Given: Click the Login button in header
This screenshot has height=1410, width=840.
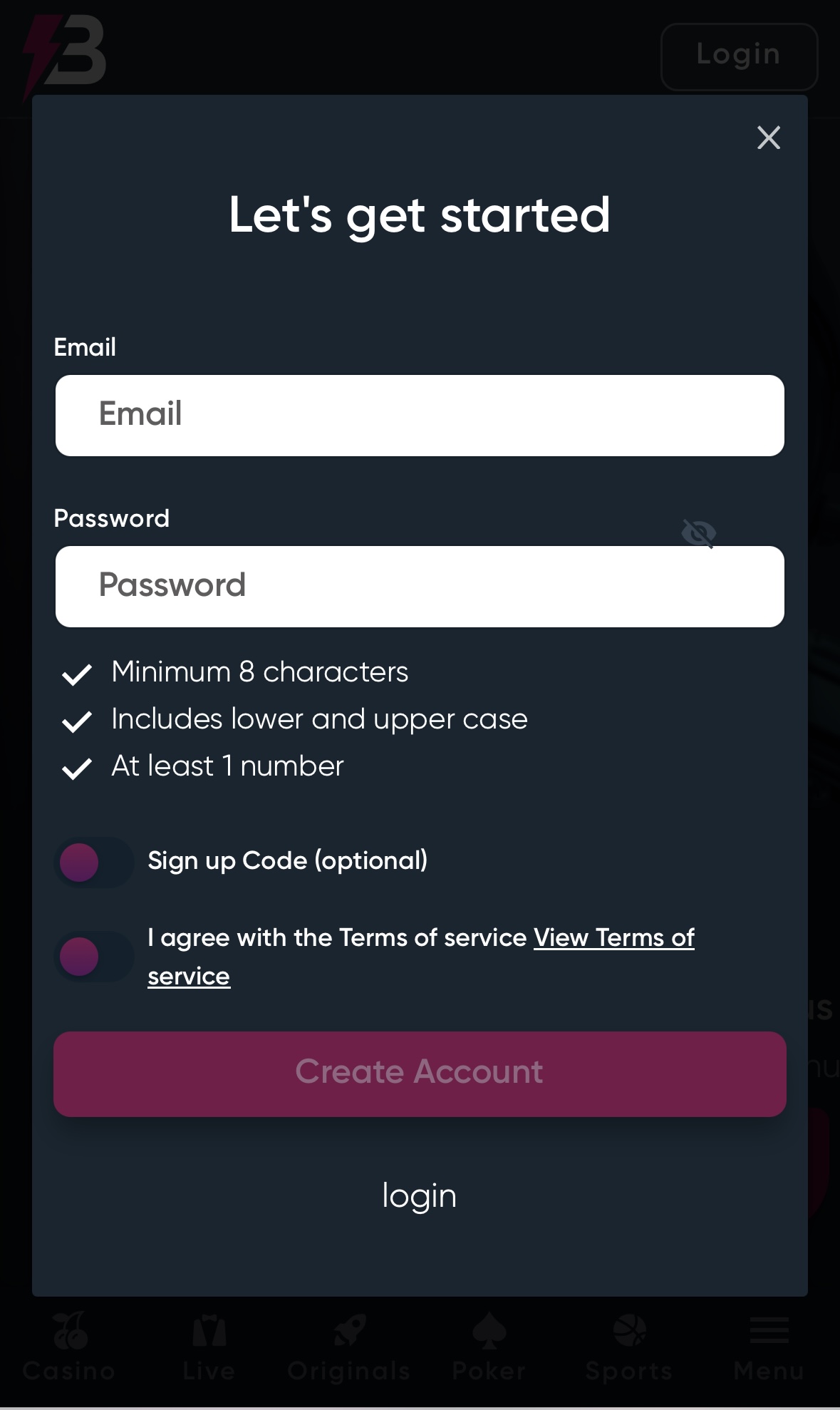Looking at the screenshot, I should point(739,56).
